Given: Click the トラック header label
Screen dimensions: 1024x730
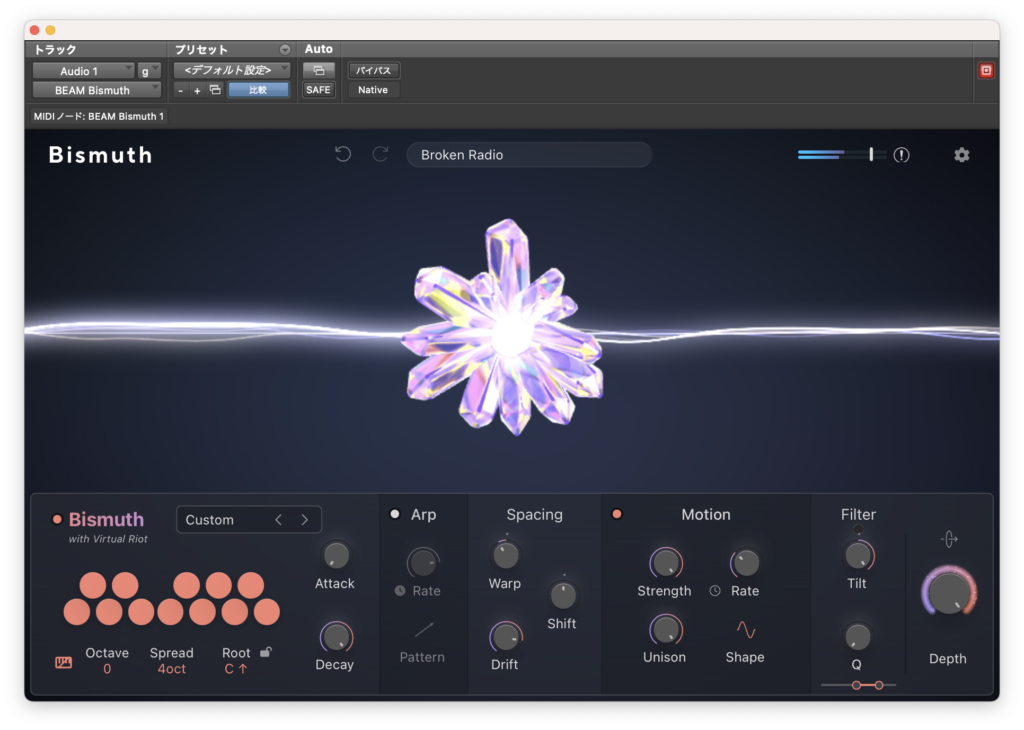Looking at the screenshot, I should click(x=55, y=50).
